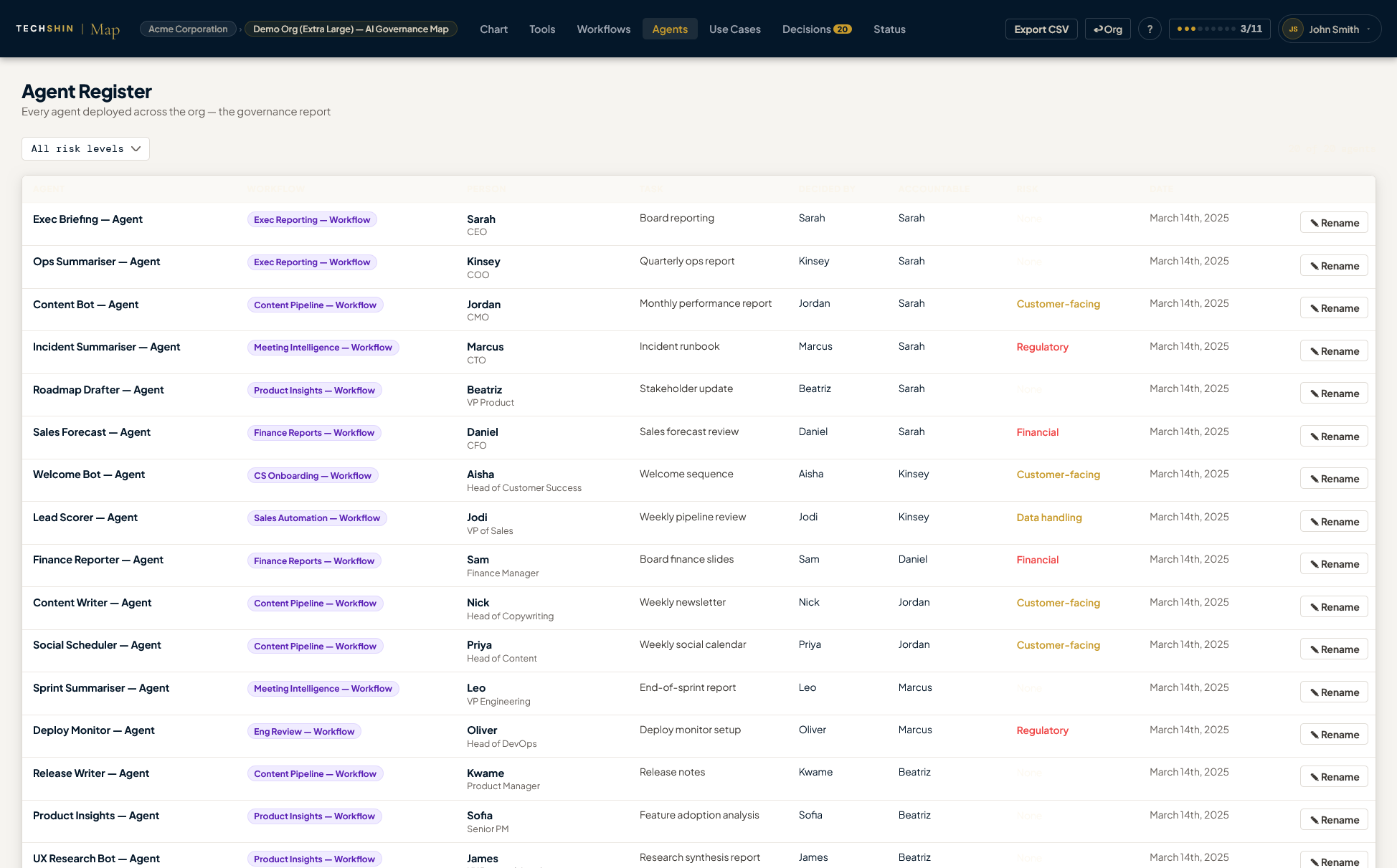
Task: Expand the John Smith account menu
Action: [1330, 29]
